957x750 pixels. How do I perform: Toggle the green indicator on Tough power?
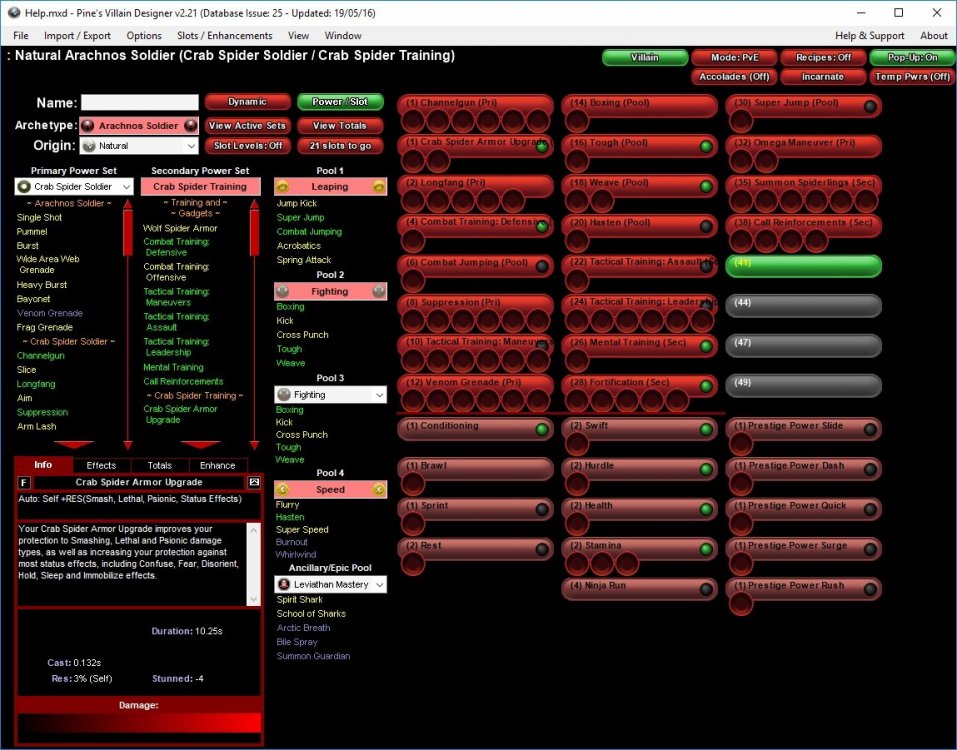tap(706, 147)
